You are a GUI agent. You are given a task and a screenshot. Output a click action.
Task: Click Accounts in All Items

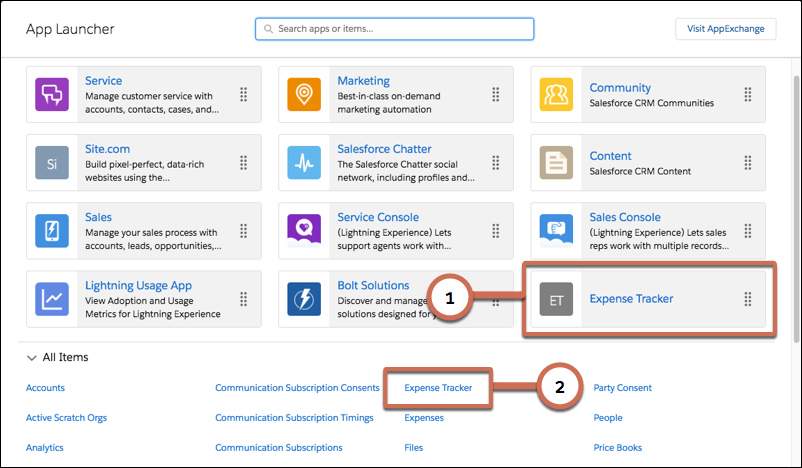(x=45, y=388)
